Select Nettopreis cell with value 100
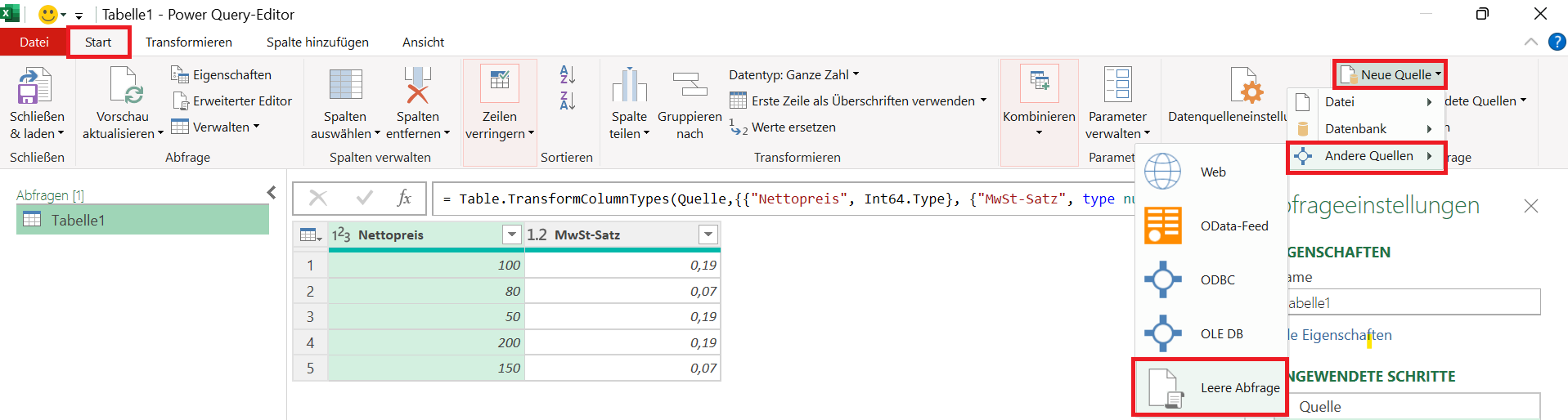 [426, 265]
